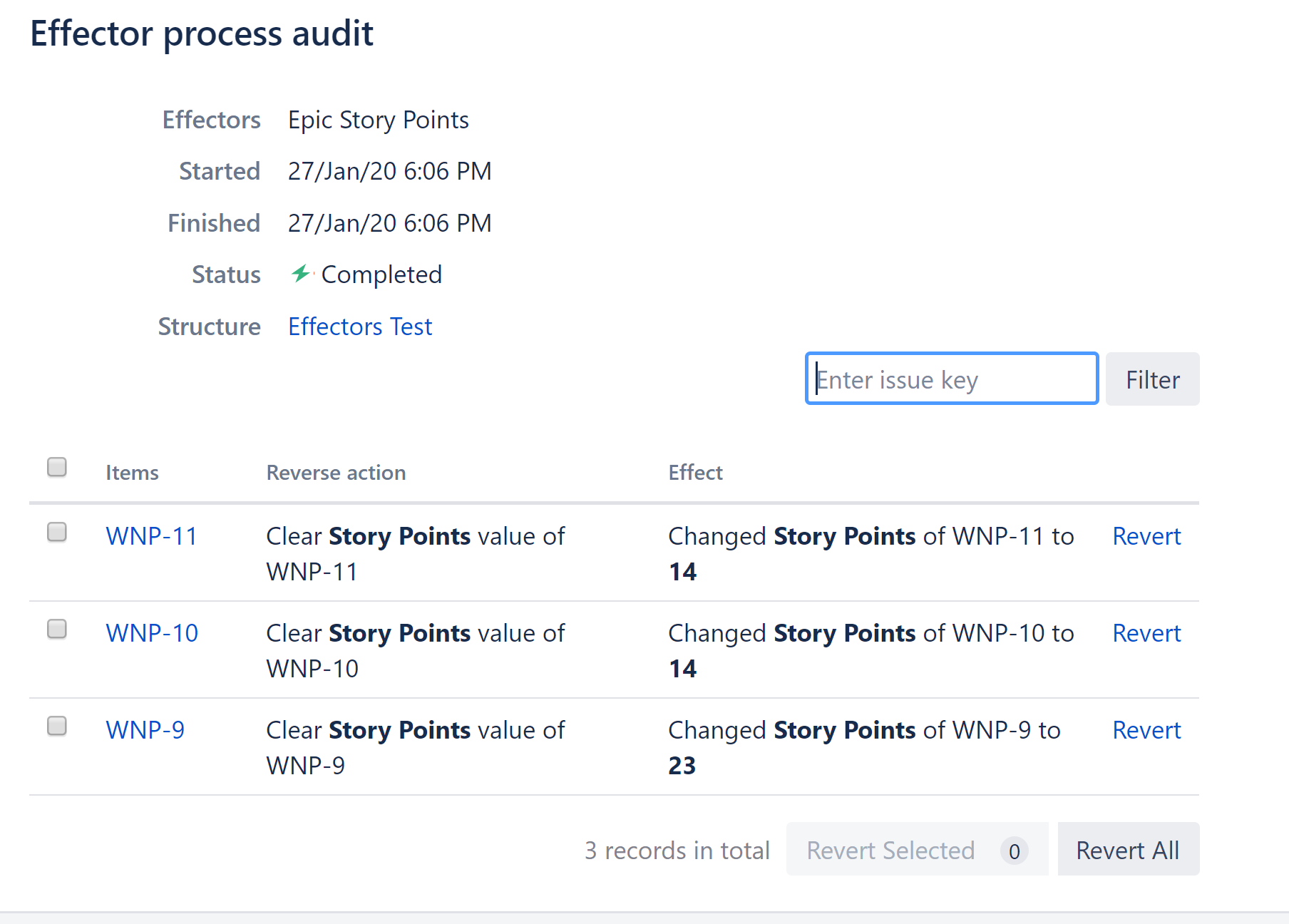Image resolution: width=1289 pixels, height=924 pixels.
Task: Revert the WNP-9 story points change
Action: coord(1146,730)
